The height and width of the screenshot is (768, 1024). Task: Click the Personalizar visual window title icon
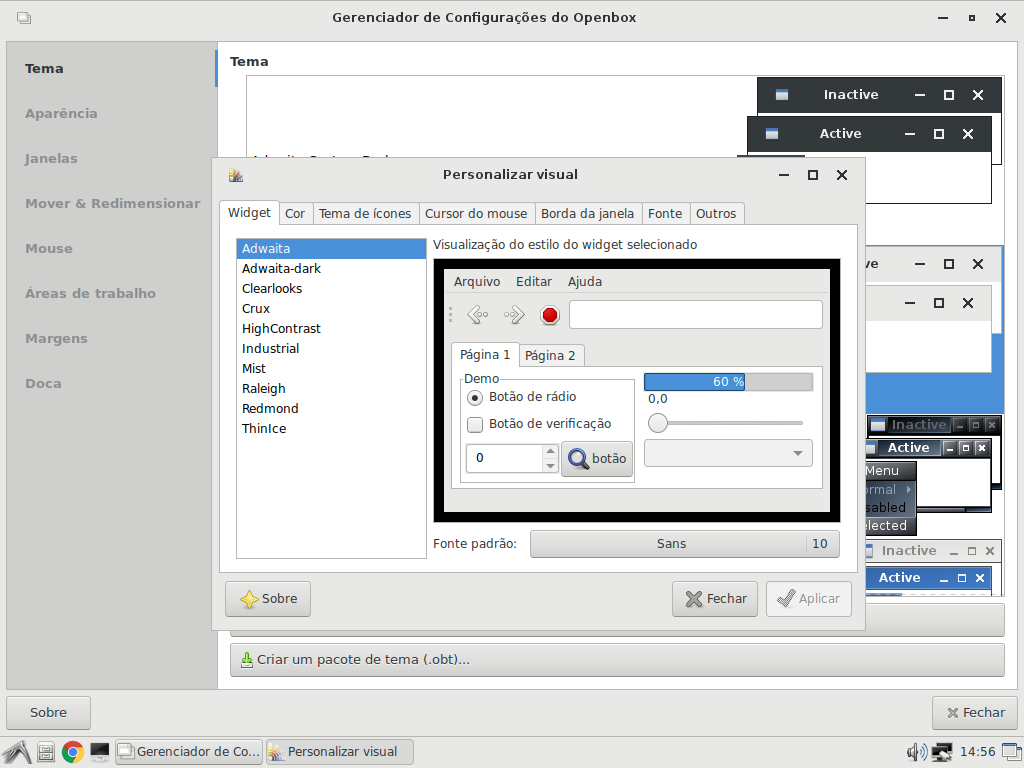[236, 175]
